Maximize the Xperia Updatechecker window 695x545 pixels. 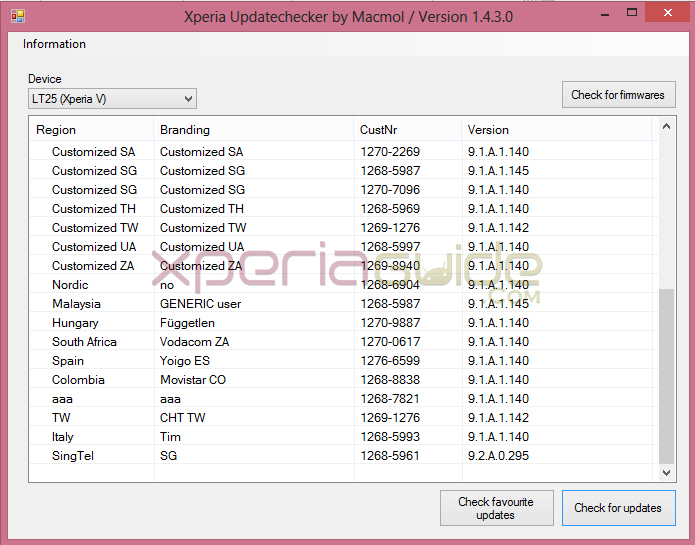pyautogui.click(x=632, y=13)
